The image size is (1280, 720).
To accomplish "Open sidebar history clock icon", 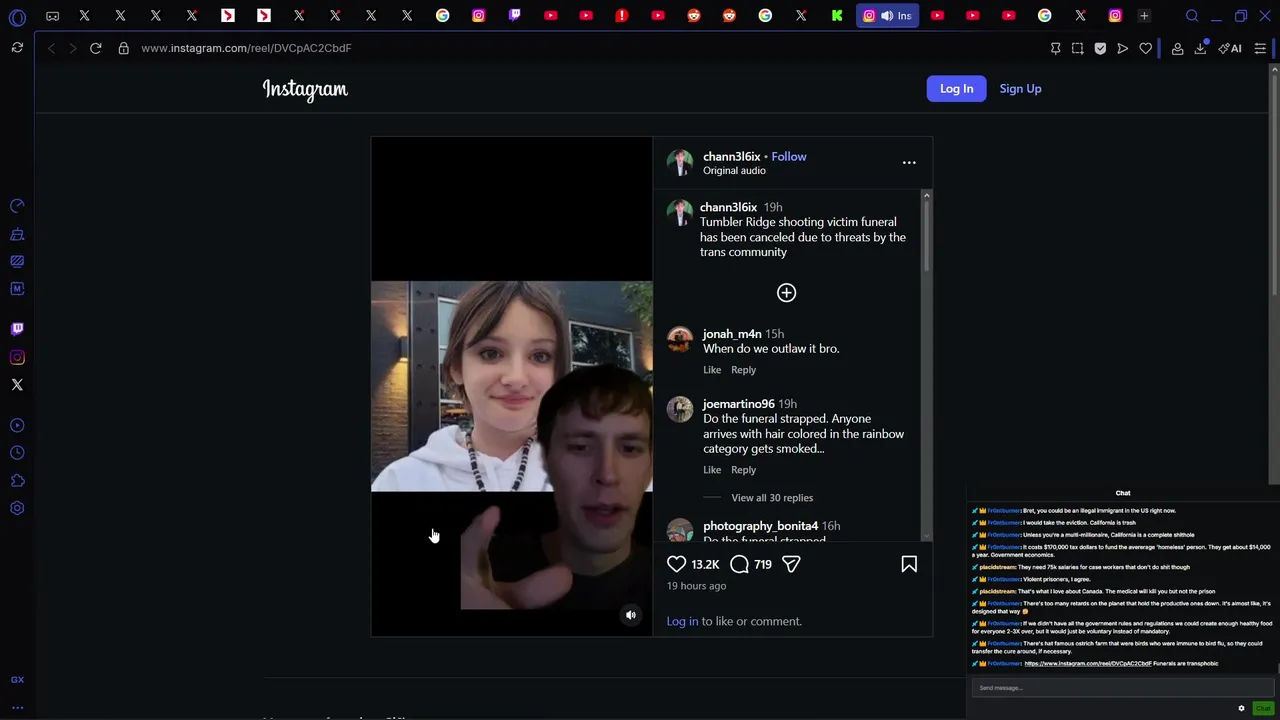I will (x=17, y=453).
